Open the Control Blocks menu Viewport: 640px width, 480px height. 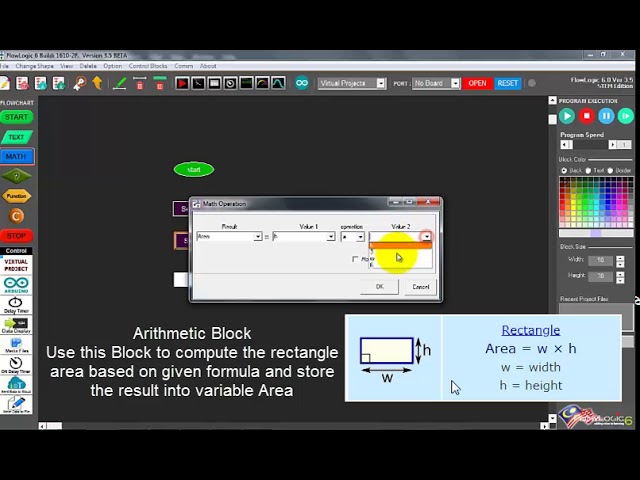(x=148, y=66)
